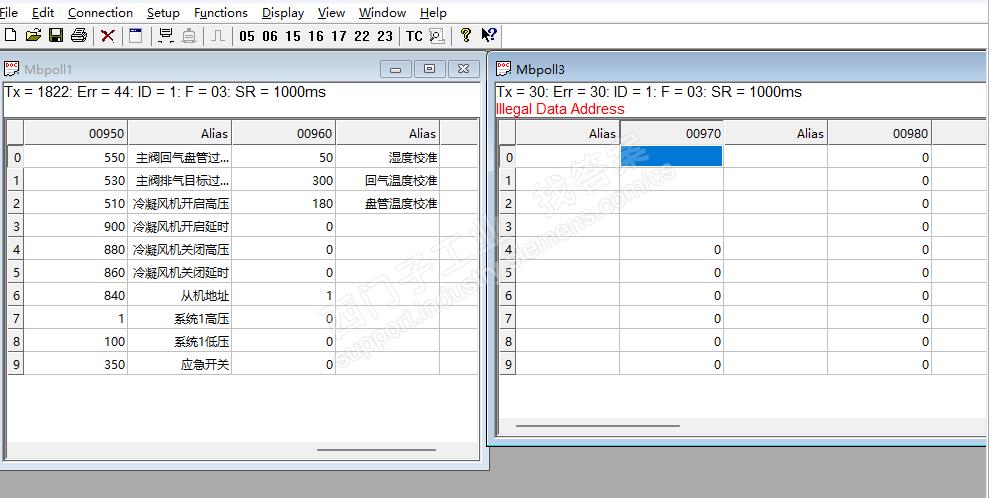Click row header 6 in Mbpoll3
989x498 pixels.
click(508, 295)
